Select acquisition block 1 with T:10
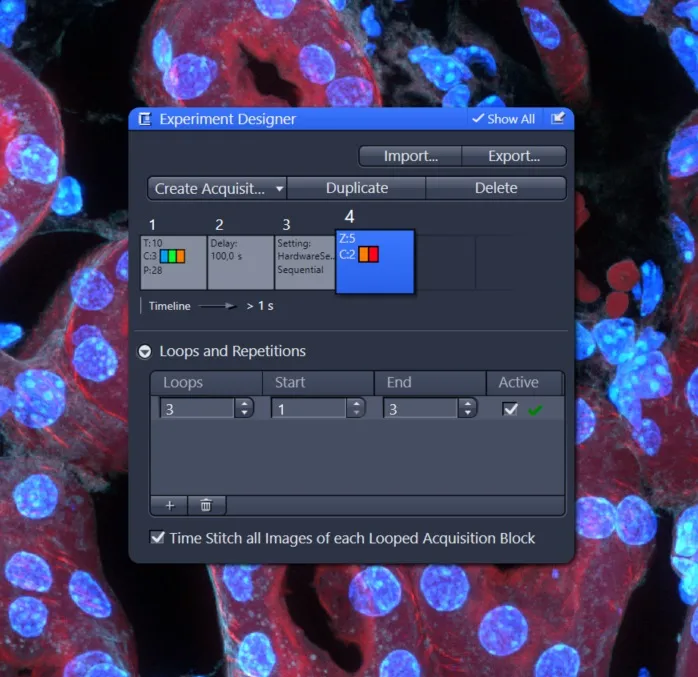The image size is (698, 677). coord(174,263)
